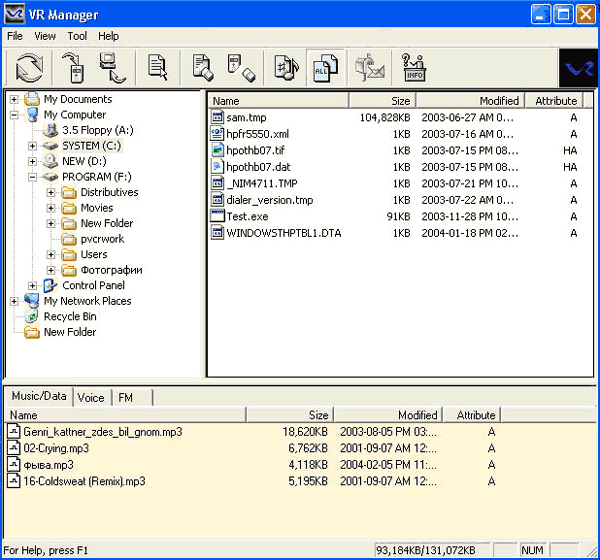600x560 pixels.
Task: Switch to the FM tab
Action: point(126,398)
